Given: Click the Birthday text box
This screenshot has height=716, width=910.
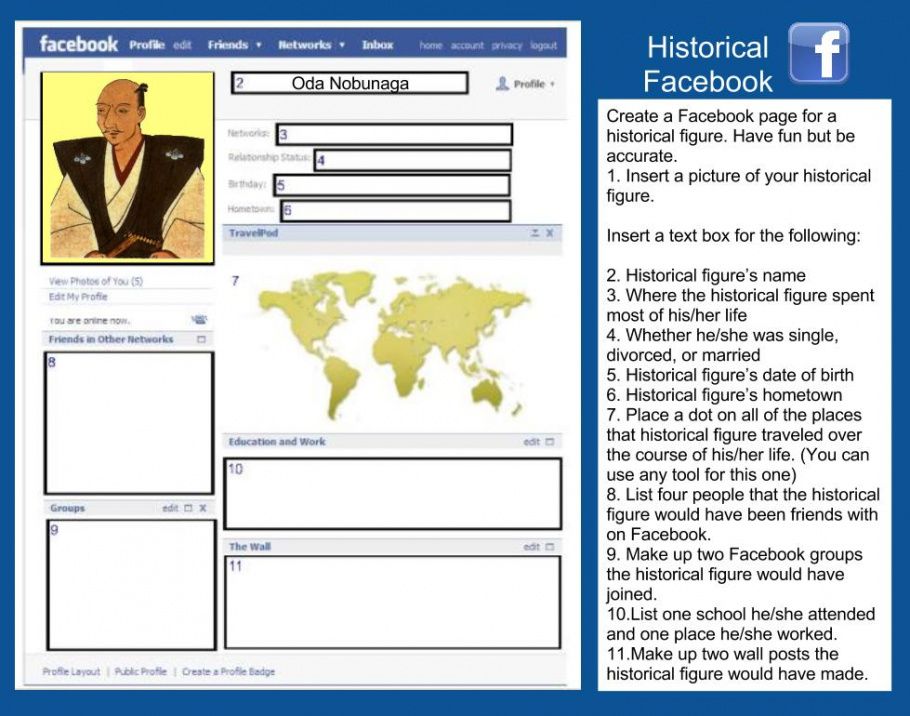Looking at the screenshot, I should [x=392, y=185].
